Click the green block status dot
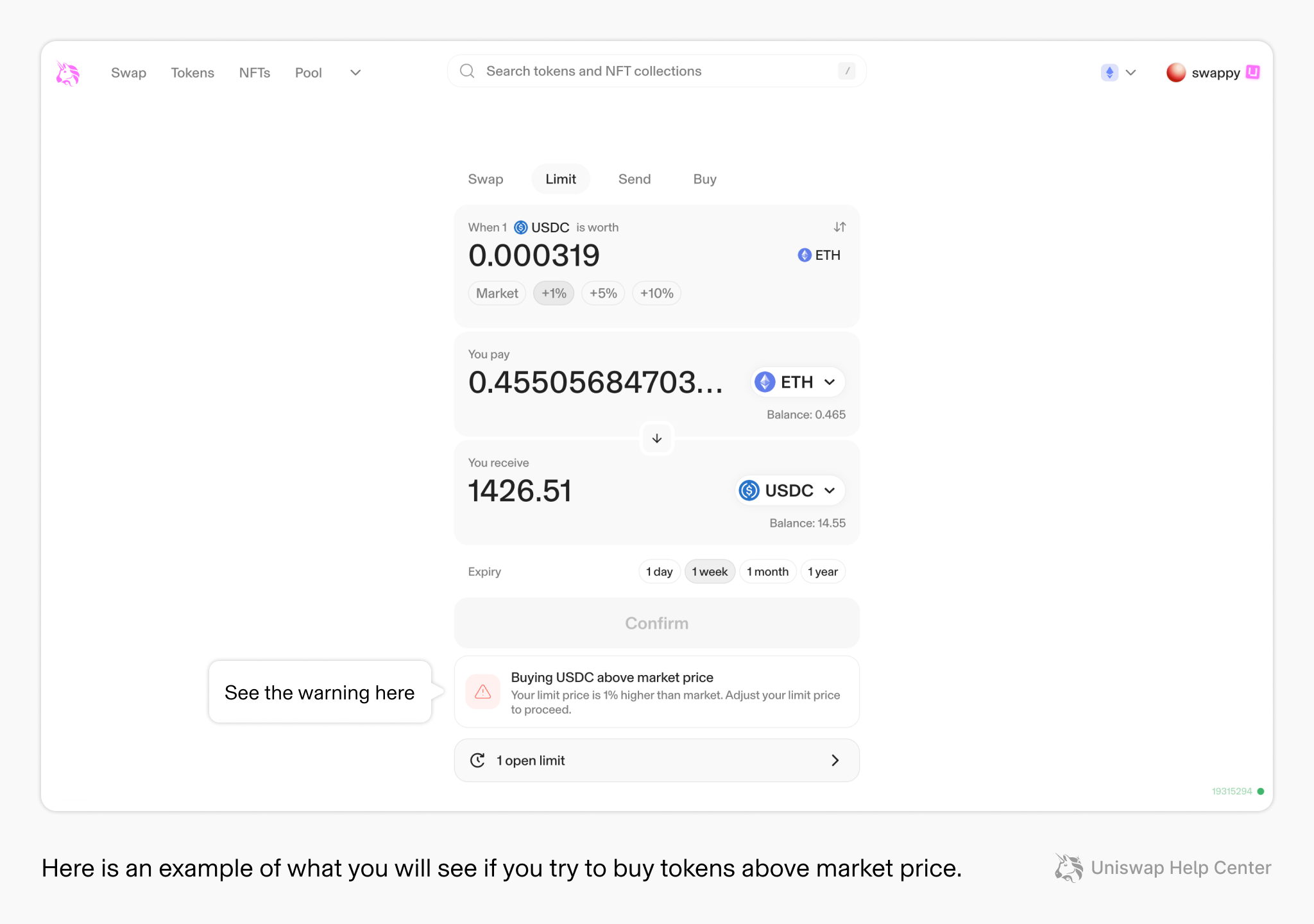Viewport: 1314px width, 924px height. pos(1261,791)
